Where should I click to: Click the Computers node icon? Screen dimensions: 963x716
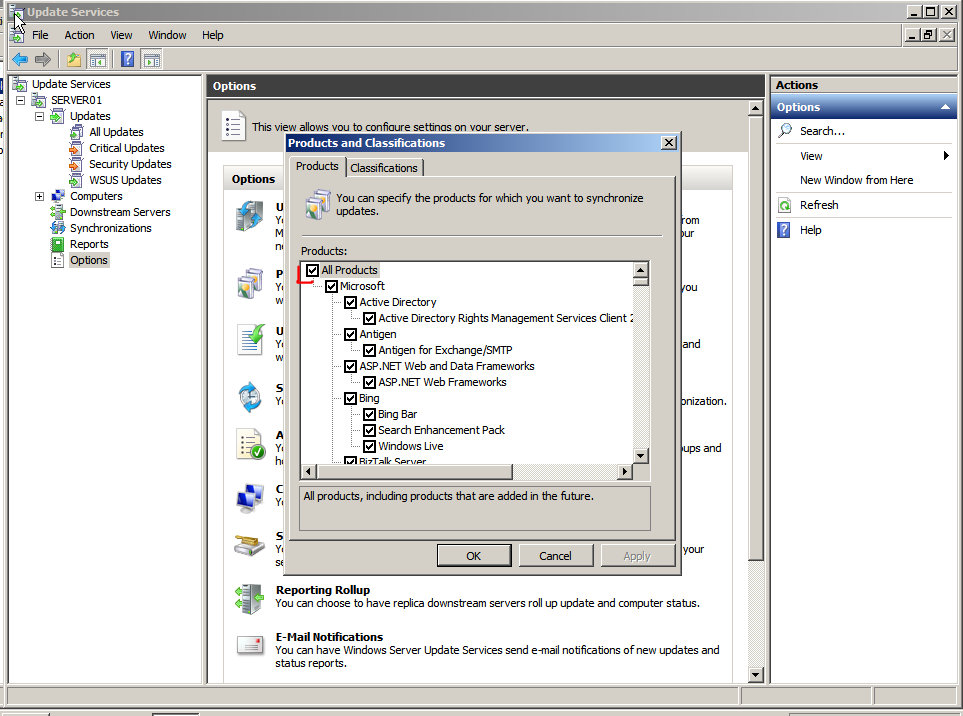pyautogui.click(x=58, y=196)
